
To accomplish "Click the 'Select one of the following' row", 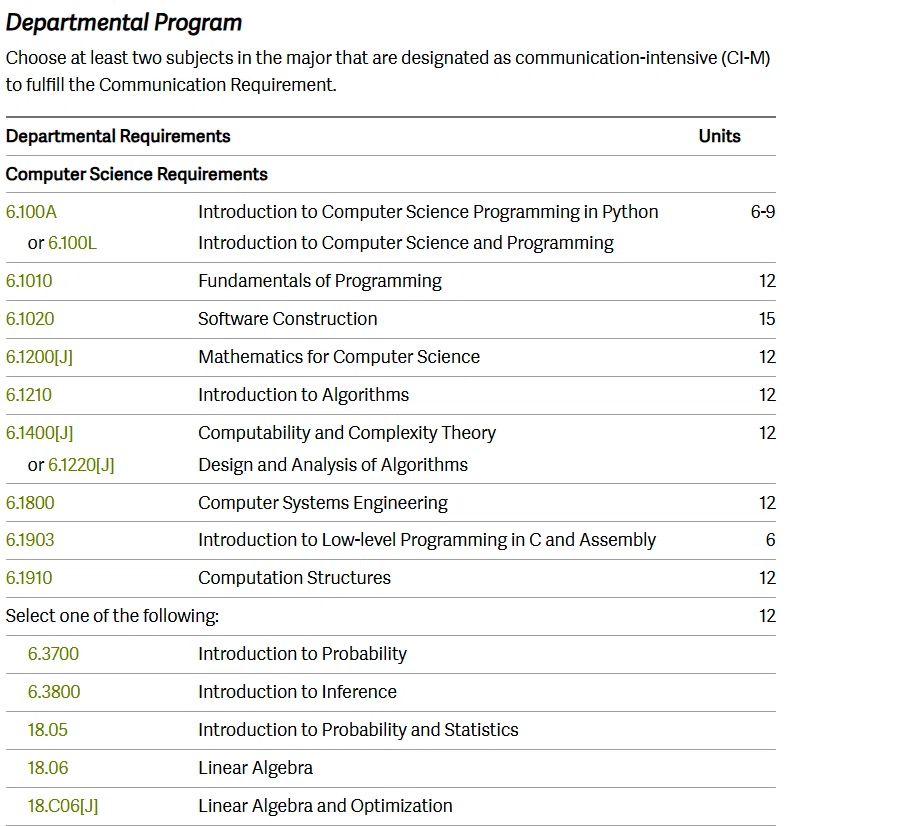I will coord(390,616).
